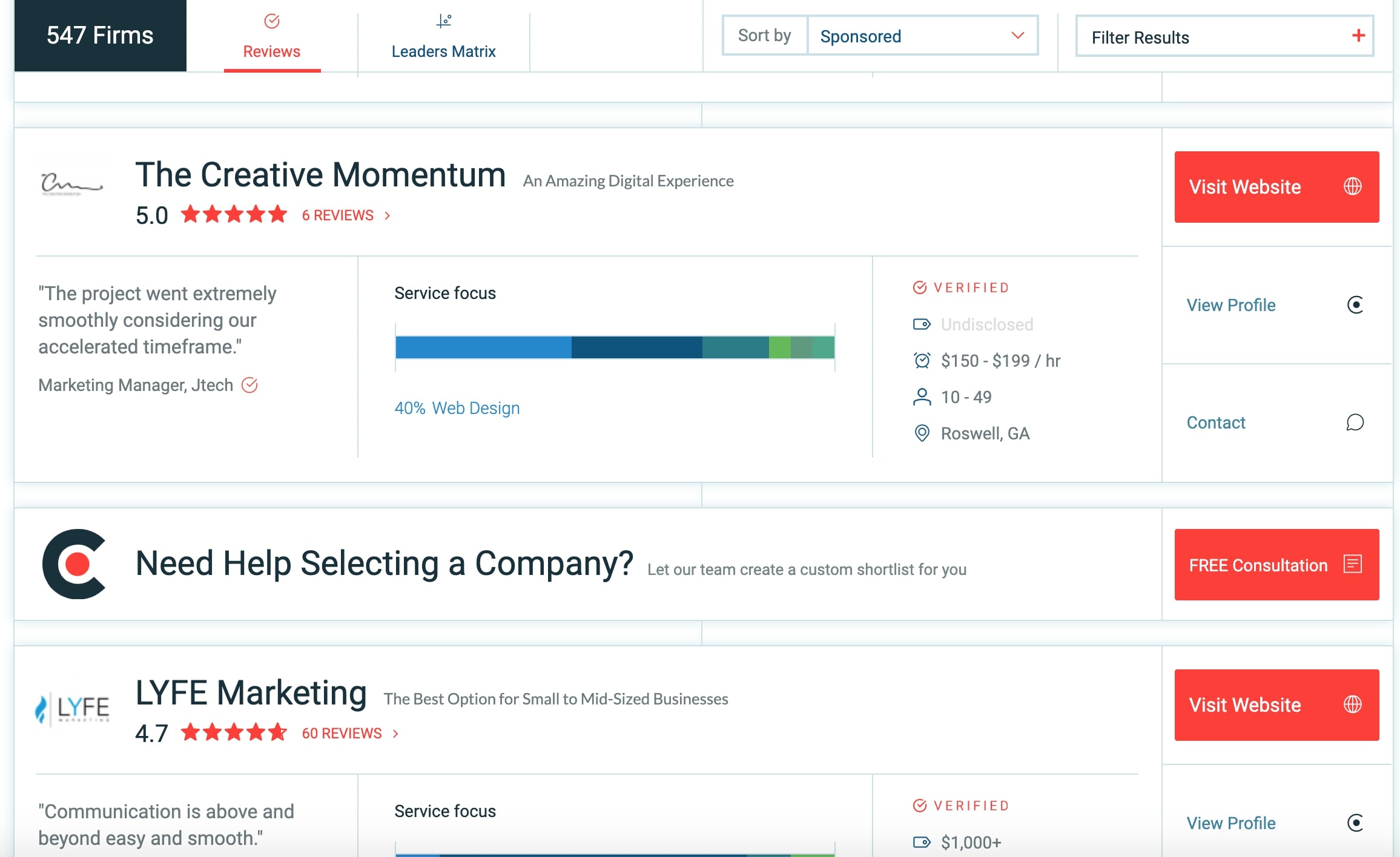This screenshot has width=1400, height=857.
Task: Click the Roswell, GA location text
Action: coord(985,433)
